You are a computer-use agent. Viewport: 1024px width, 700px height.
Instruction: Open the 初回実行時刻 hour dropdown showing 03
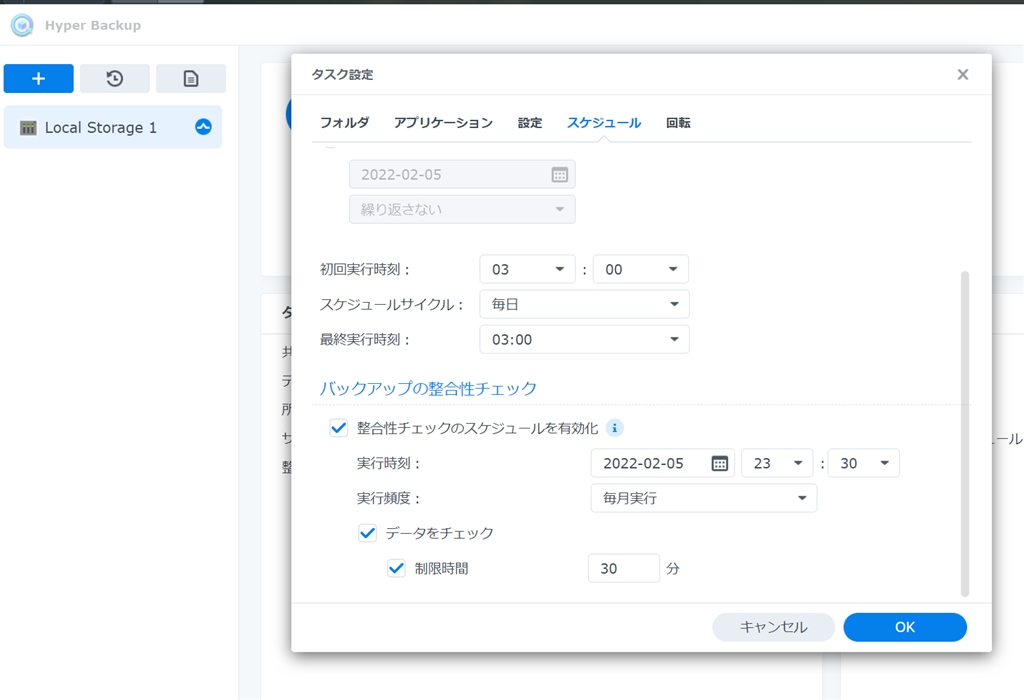(527, 269)
